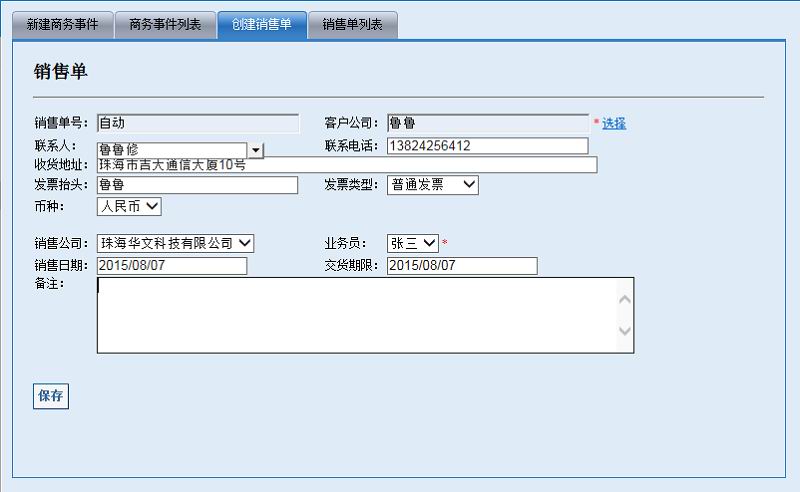Select the 创建销售单 tab
800x492 pixels.
(262, 24)
